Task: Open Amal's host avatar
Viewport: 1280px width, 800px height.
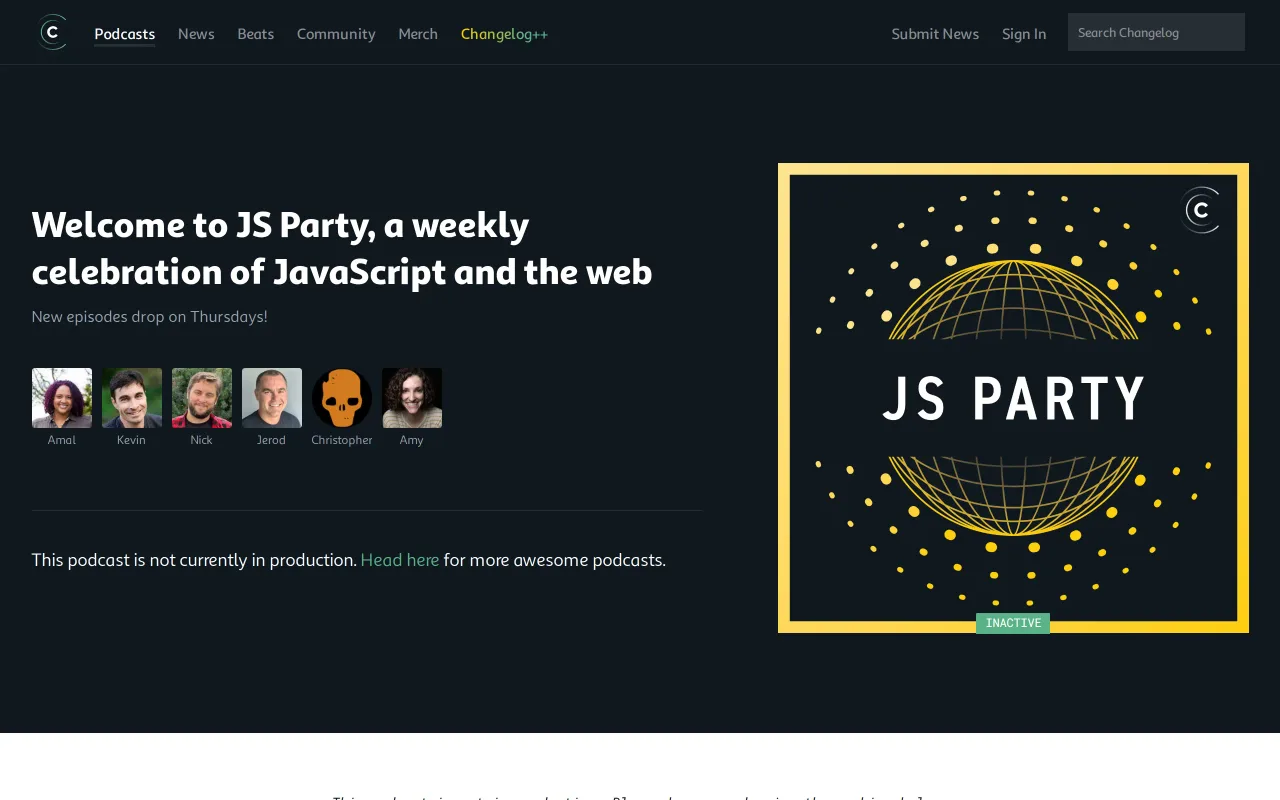Action: pos(62,398)
